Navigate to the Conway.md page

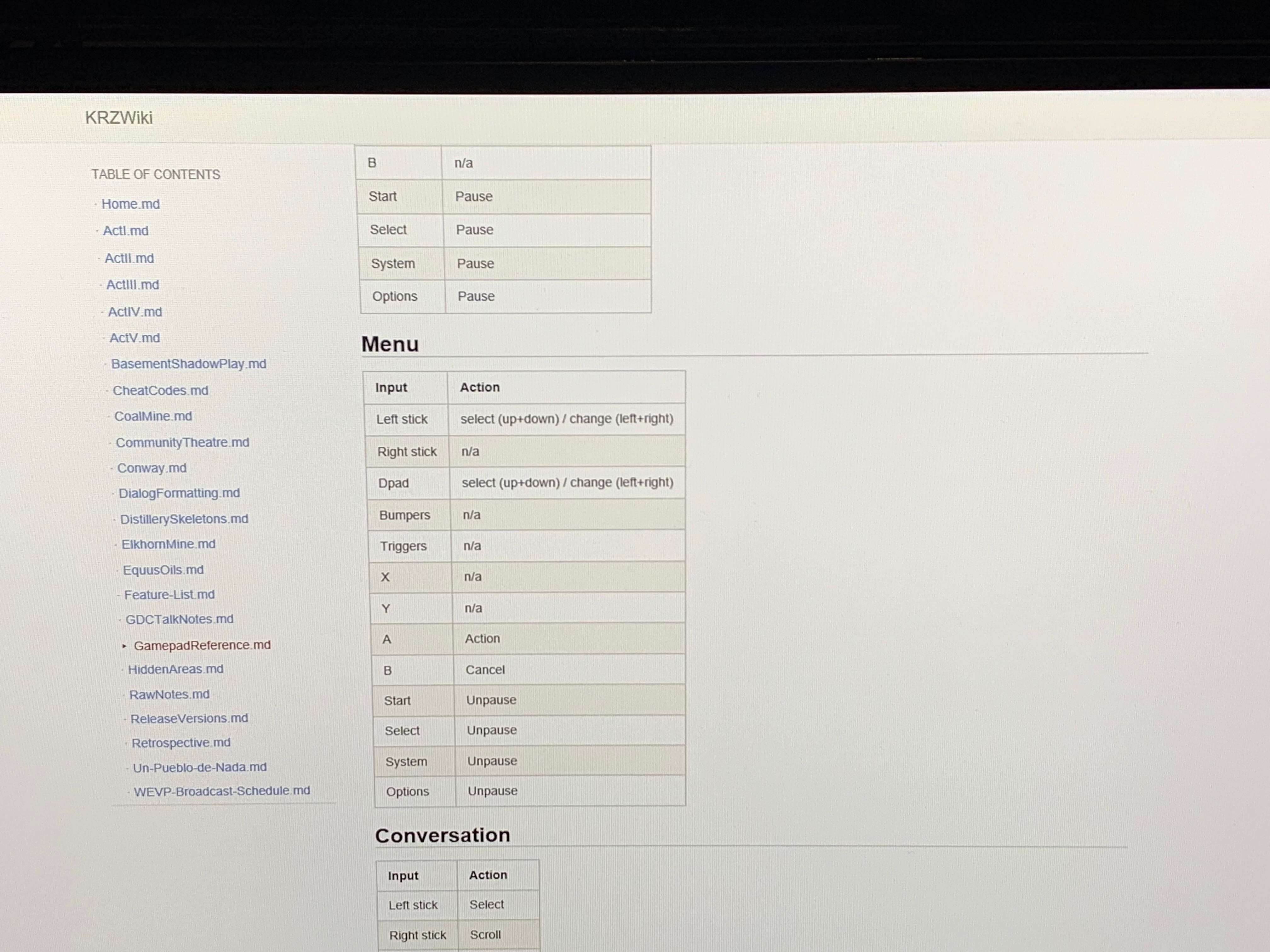(152, 468)
